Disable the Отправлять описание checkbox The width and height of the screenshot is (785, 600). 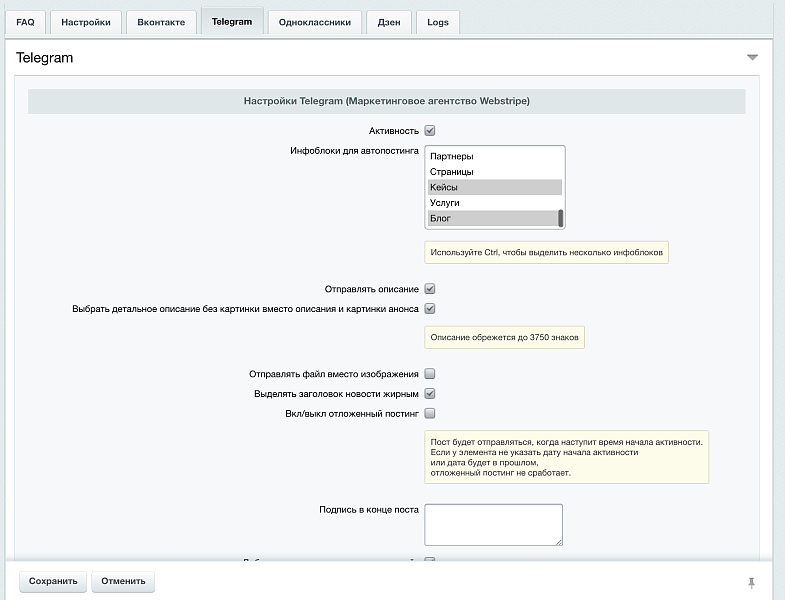point(430,289)
